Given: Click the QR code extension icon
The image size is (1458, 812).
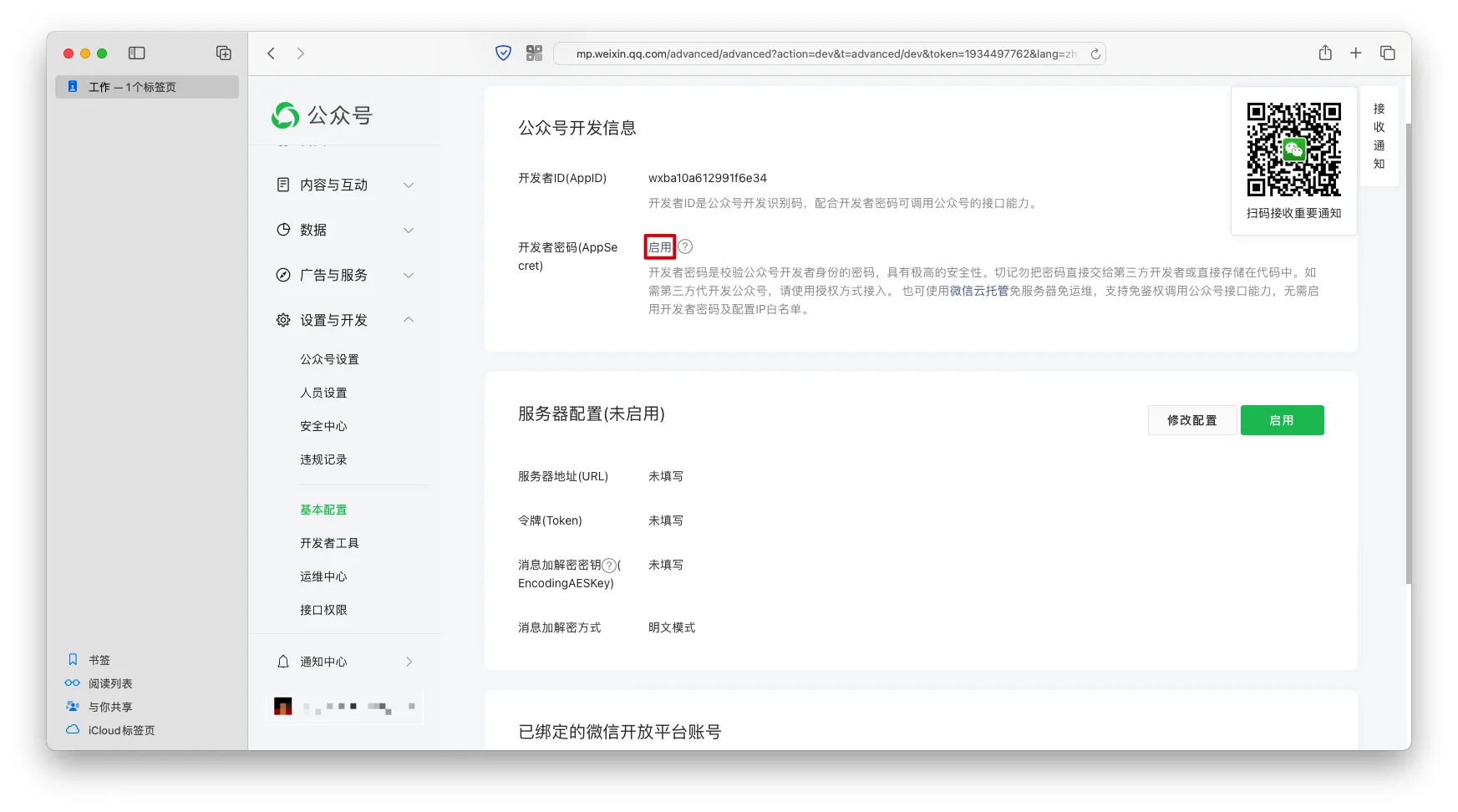Looking at the screenshot, I should (x=534, y=53).
